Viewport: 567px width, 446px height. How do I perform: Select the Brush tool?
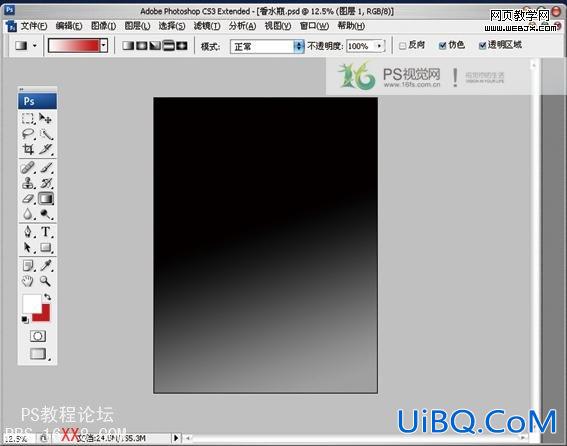point(46,168)
